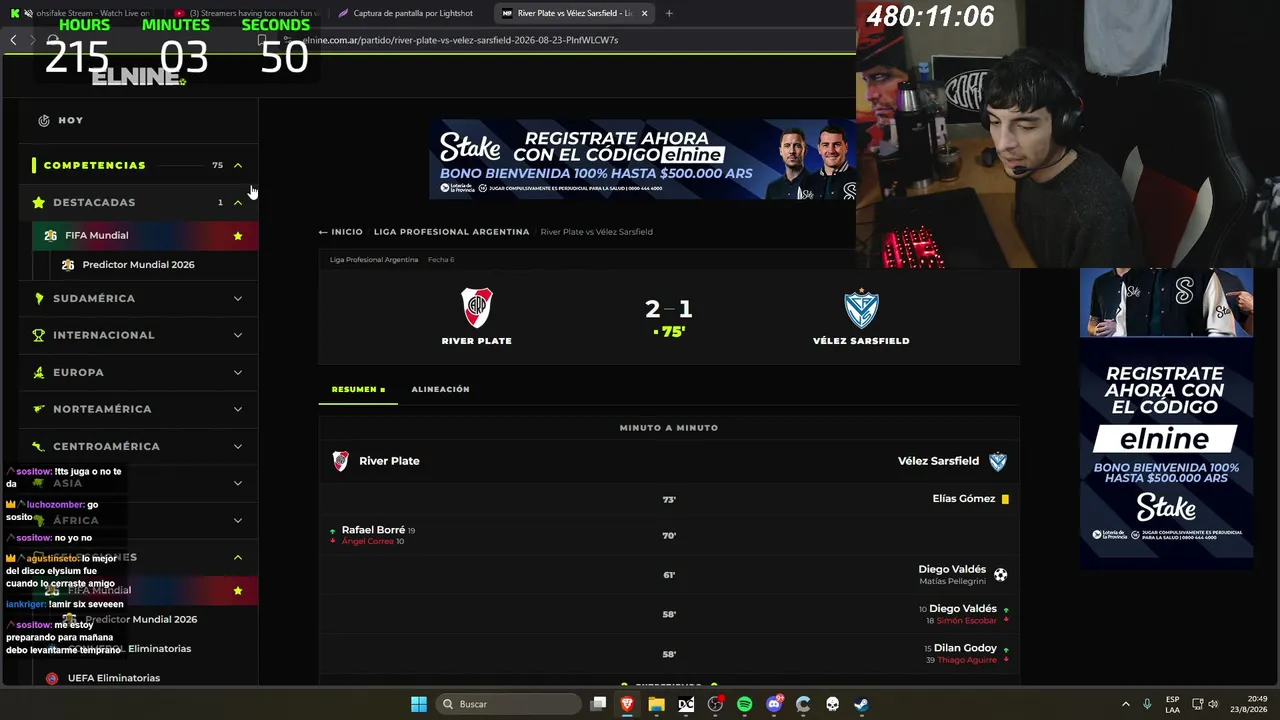Open File Explorer from the taskbar

(656, 704)
